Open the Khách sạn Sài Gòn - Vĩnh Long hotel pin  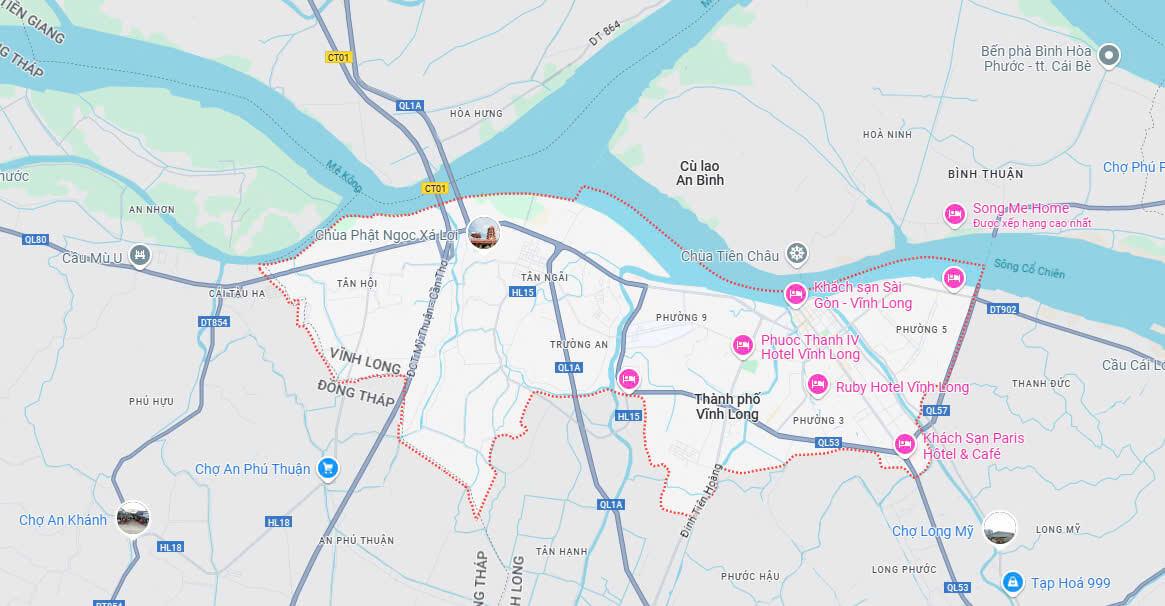coord(796,295)
